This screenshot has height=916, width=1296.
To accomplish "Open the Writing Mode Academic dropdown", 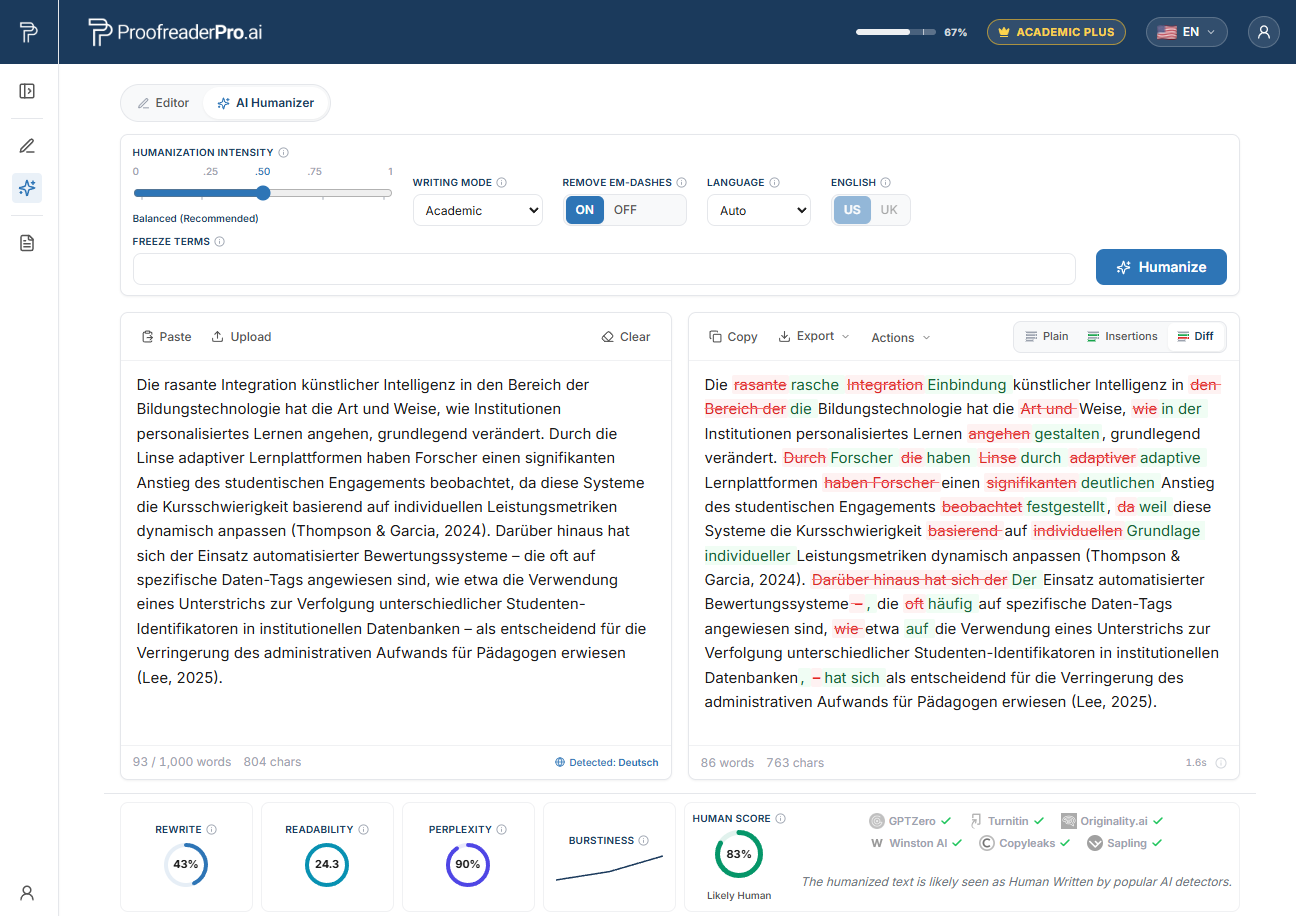I will coord(478,210).
